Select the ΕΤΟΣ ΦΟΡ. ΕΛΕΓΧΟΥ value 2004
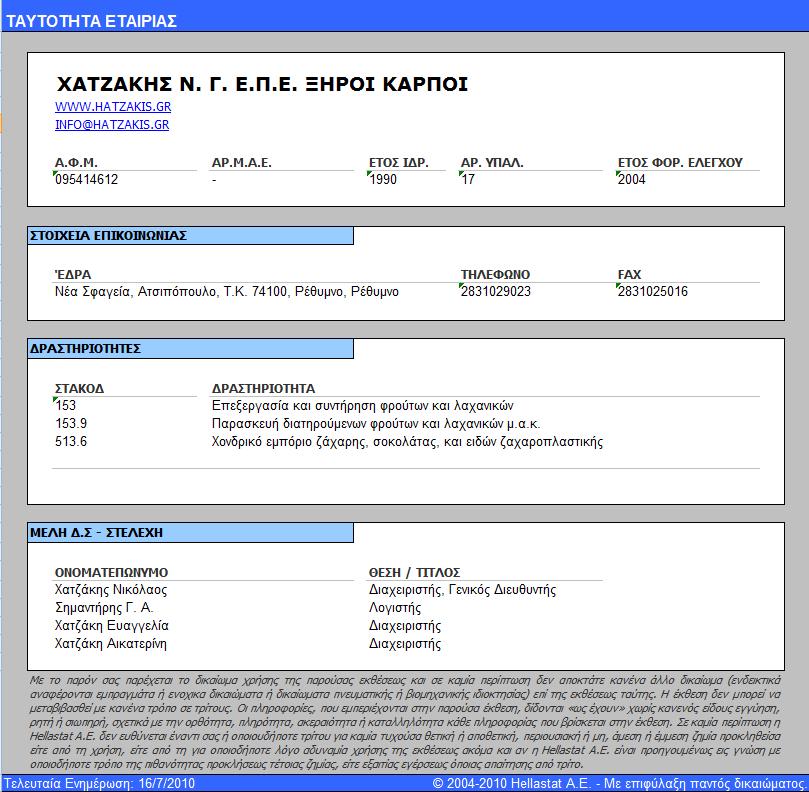The image size is (809, 792). 632,180
